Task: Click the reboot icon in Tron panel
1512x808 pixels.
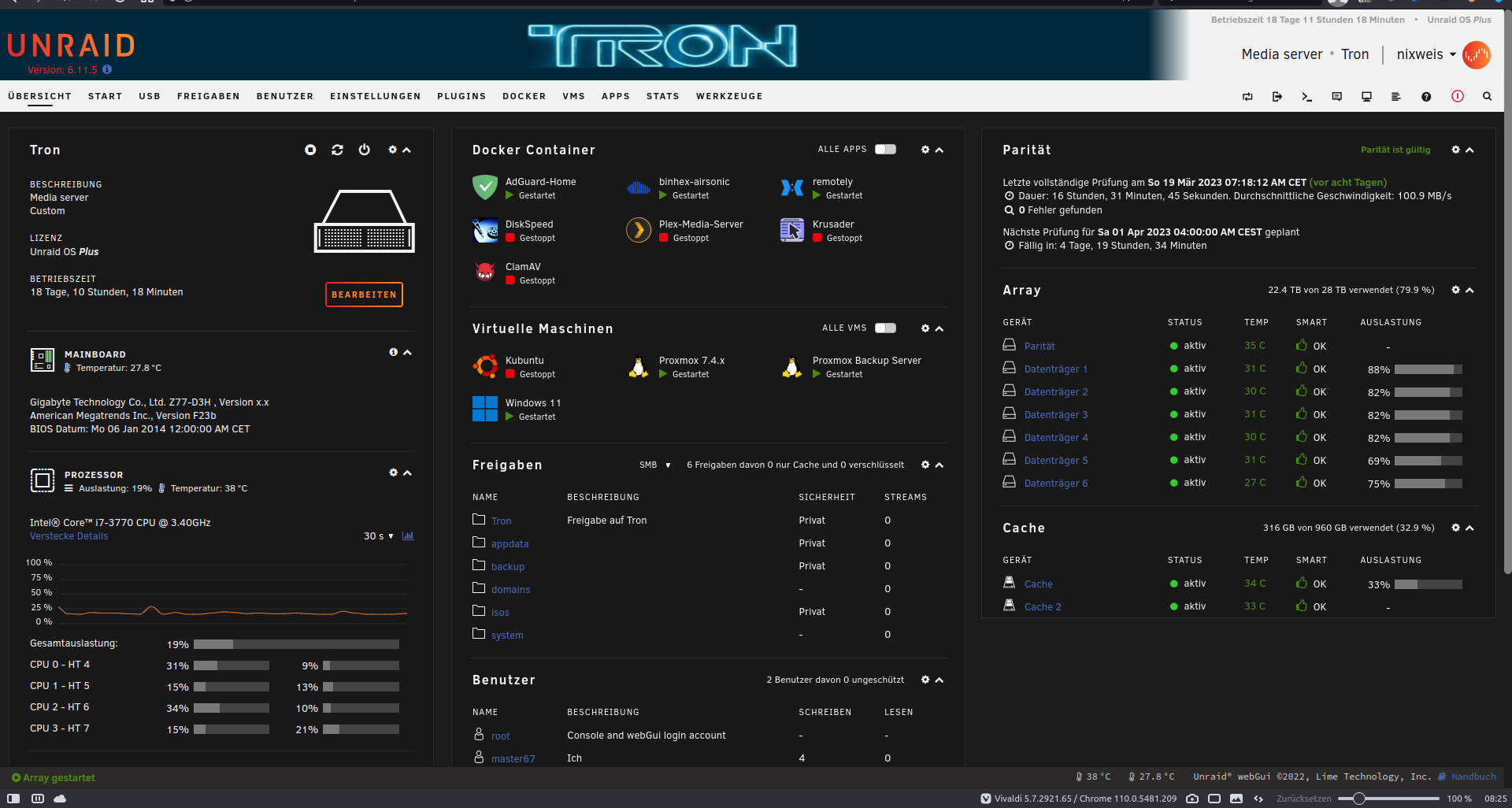Action: [337, 150]
